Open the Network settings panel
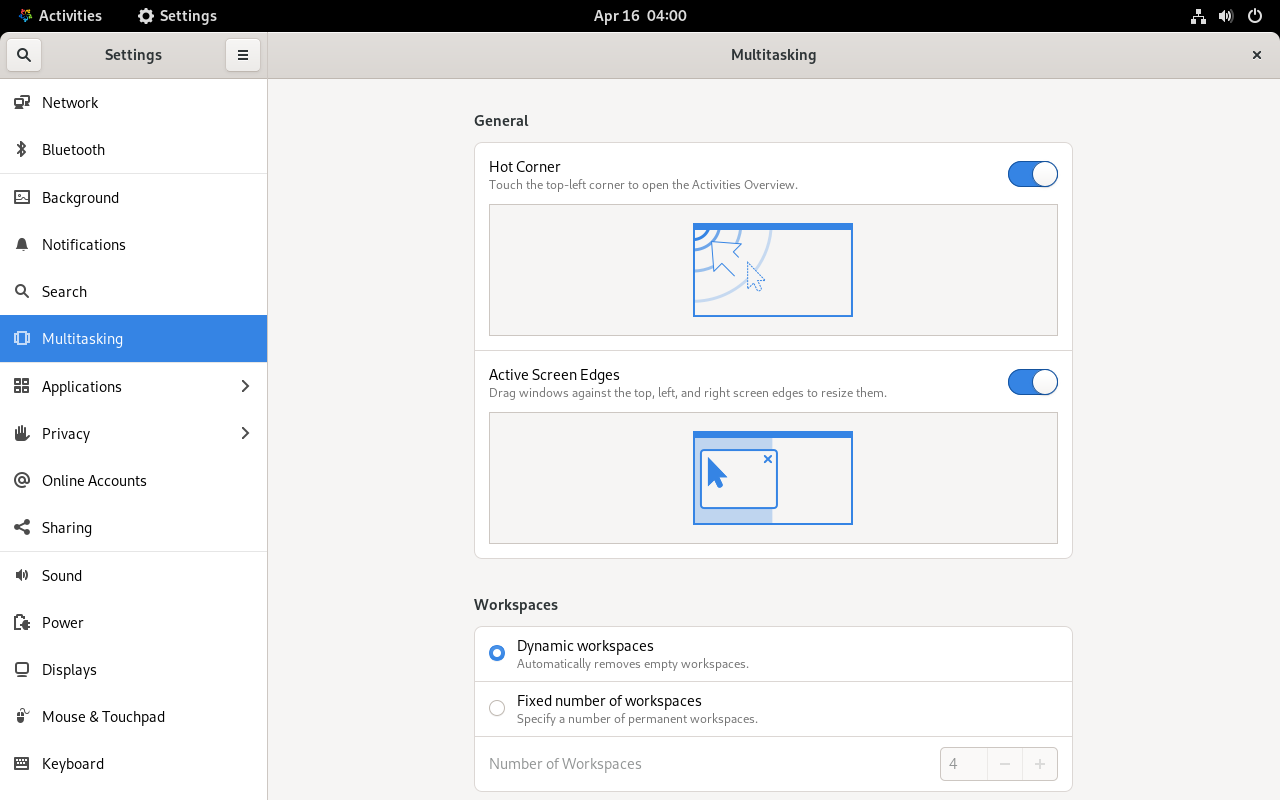Image resolution: width=1280 pixels, height=800 pixels. (70, 103)
